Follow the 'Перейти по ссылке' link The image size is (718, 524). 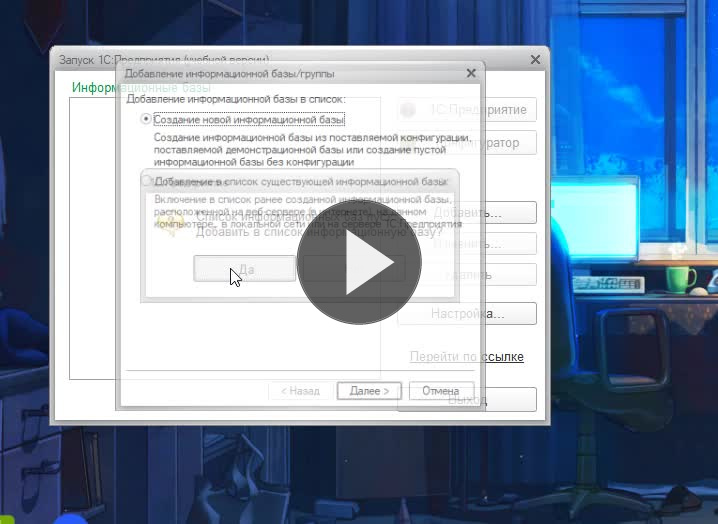click(x=467, y=356)
